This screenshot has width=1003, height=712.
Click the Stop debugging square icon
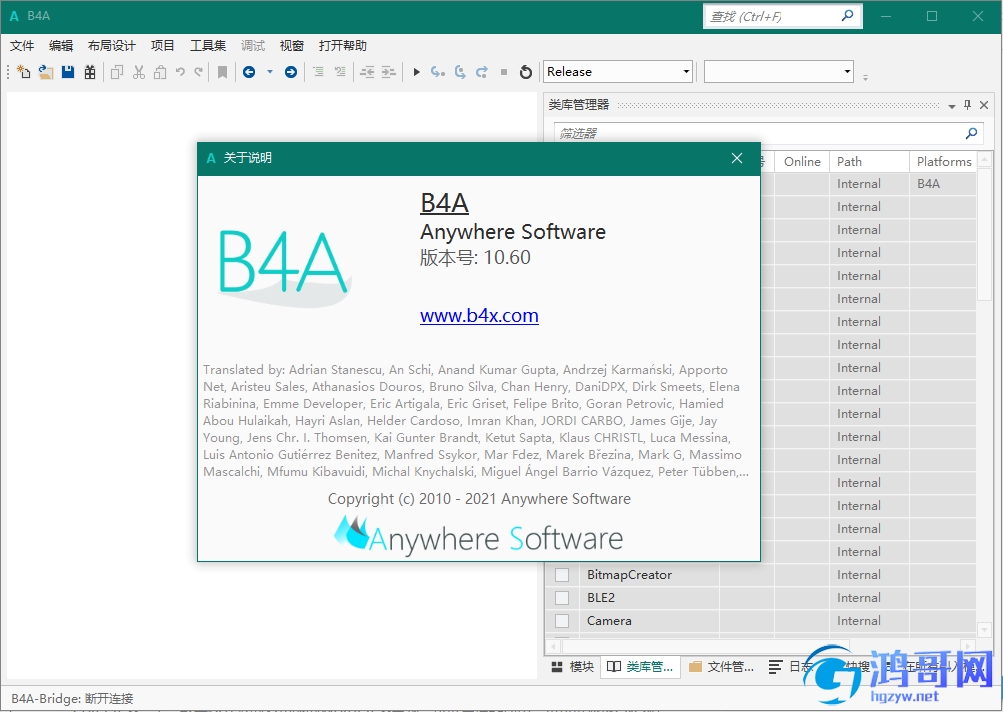[504, 72]
